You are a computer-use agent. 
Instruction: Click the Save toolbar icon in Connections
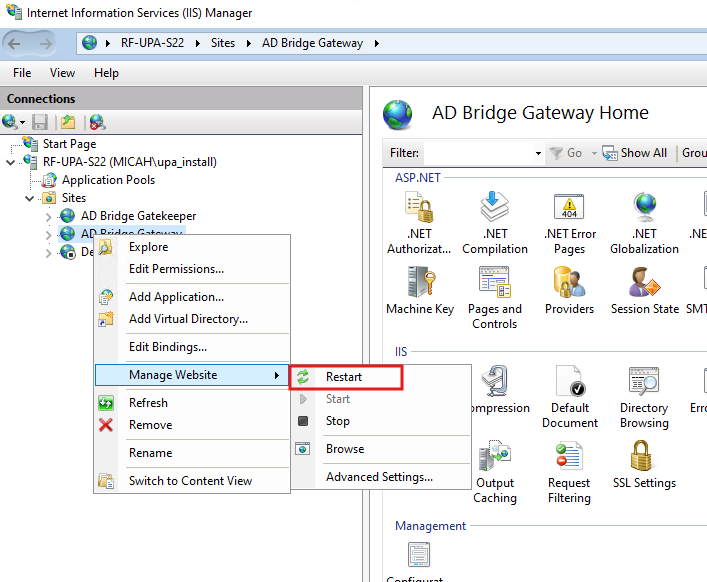pyautogui.click(x=40, y=122)
